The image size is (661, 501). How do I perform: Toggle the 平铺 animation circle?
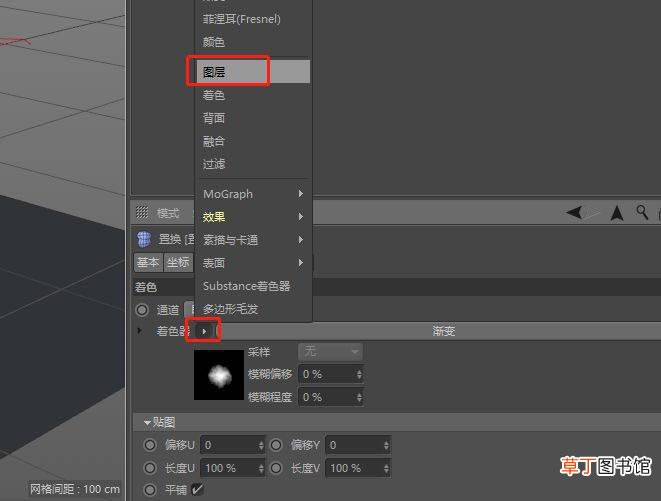(x=150, y=490)
